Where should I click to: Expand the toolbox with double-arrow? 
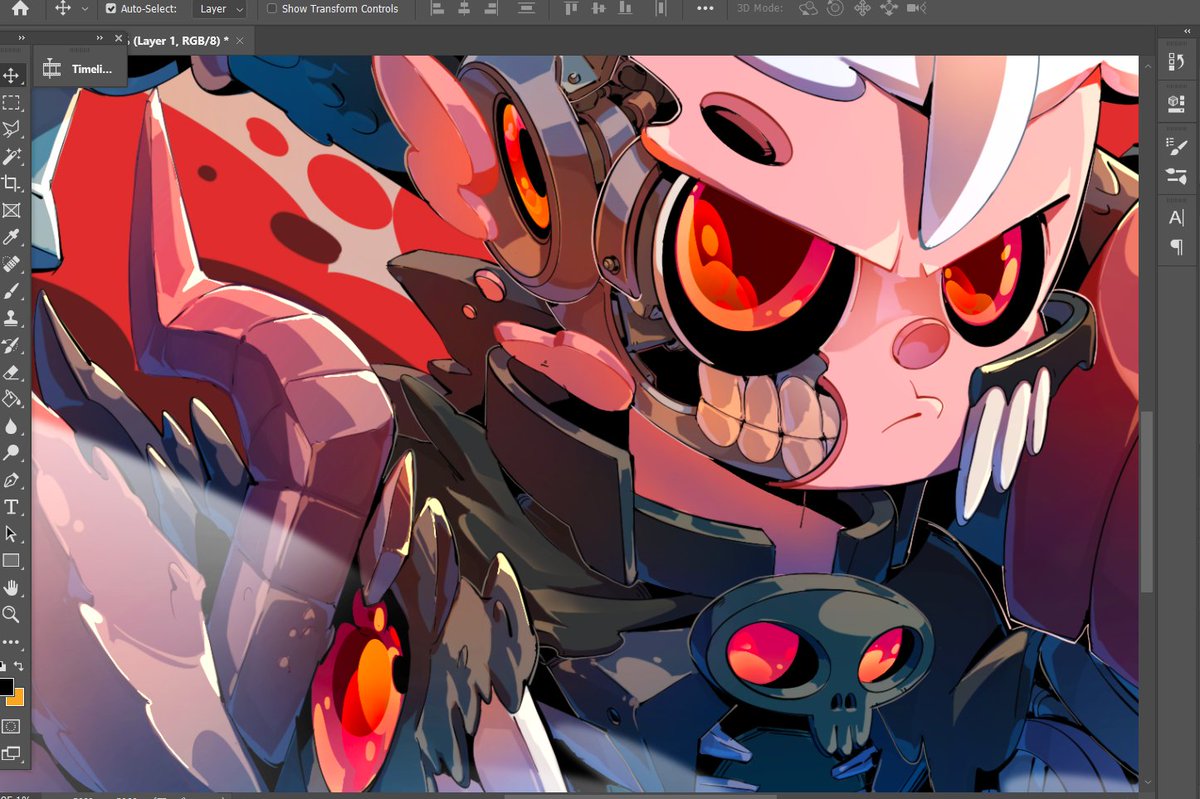pos(22,38)
